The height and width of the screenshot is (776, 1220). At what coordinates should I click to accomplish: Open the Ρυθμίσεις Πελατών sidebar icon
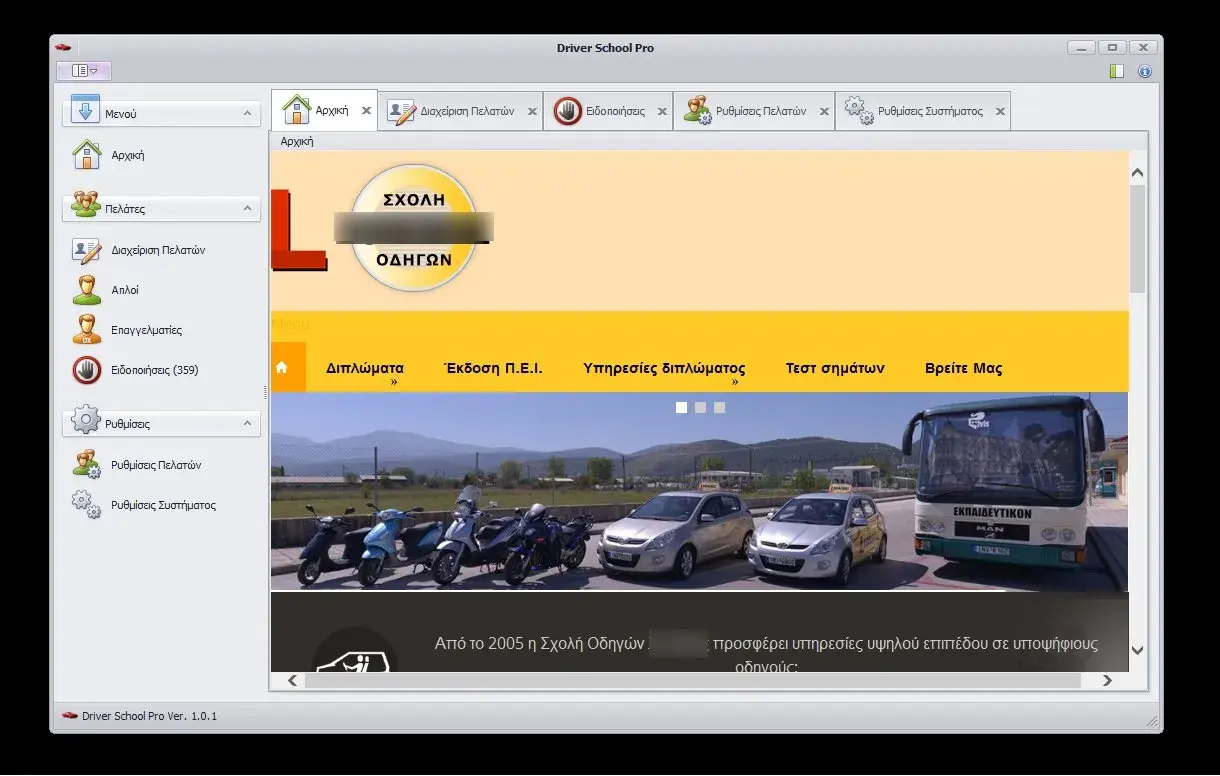point(87,465)
